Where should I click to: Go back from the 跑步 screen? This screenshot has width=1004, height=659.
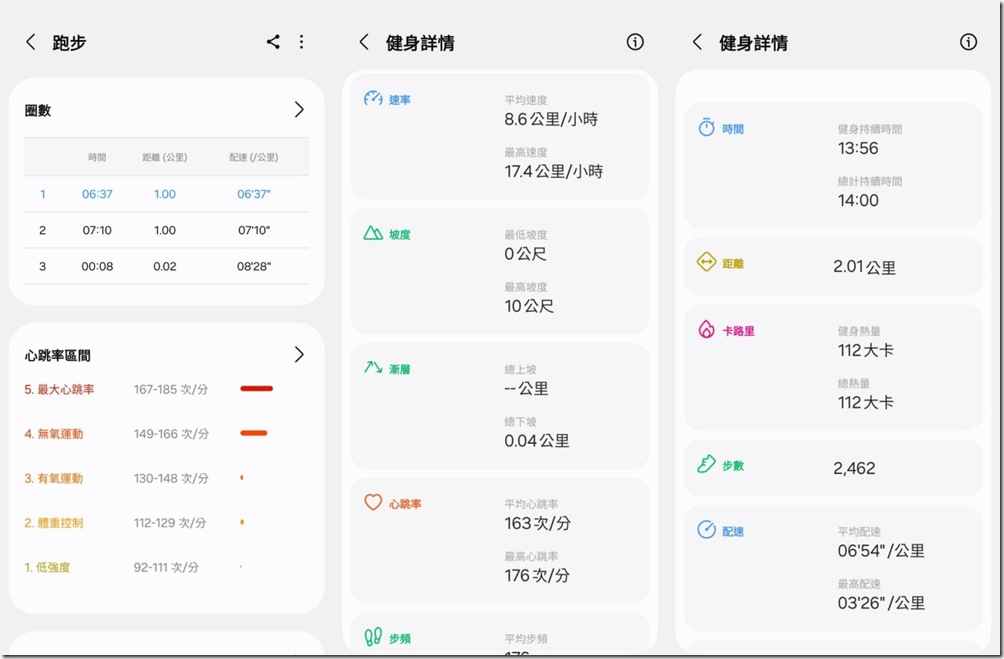coord(31,42)
